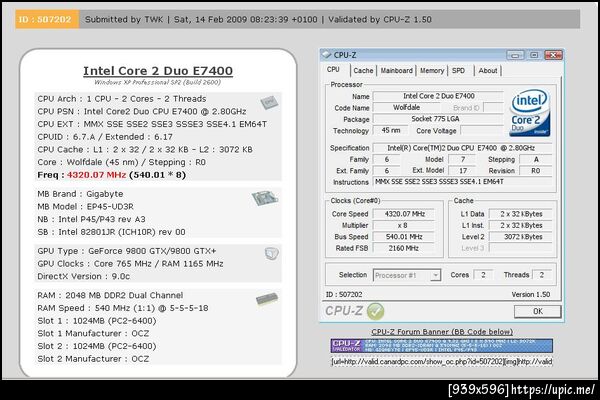Open the CPU-Z Forum Banner link
The image size is (600, 400).
pos(442,332)
